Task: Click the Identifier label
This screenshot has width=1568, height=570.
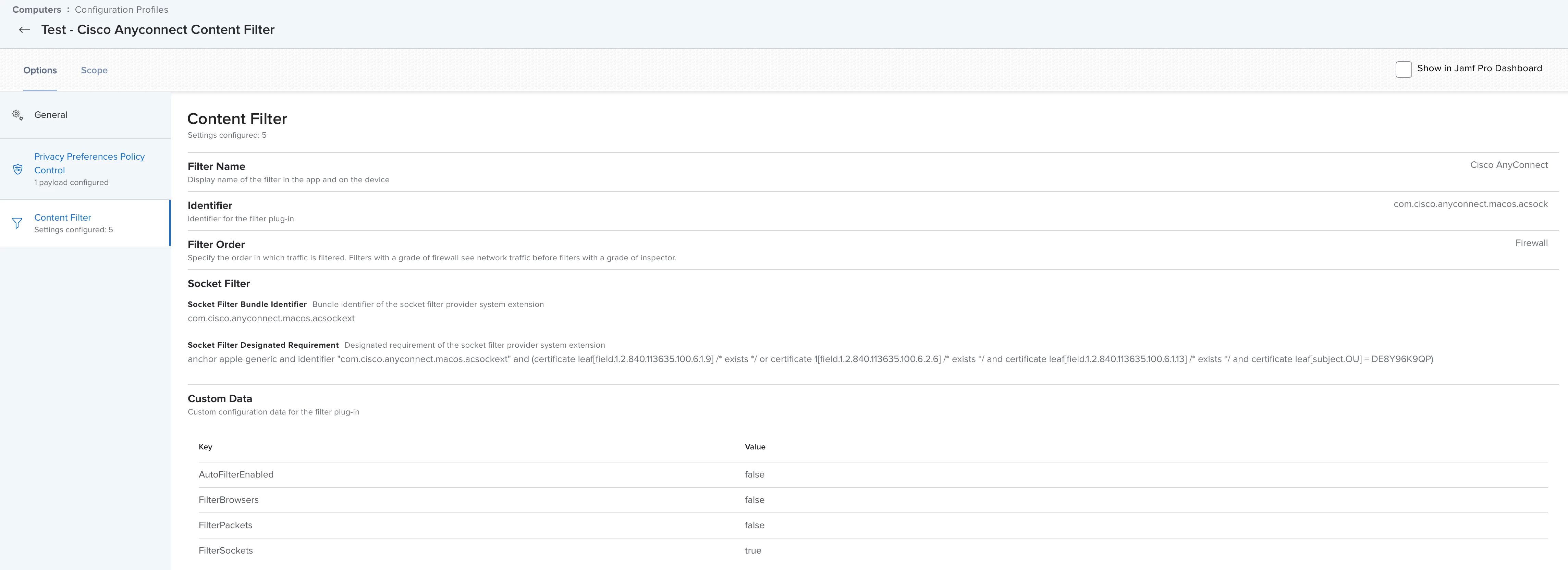Action: [210, 206]
